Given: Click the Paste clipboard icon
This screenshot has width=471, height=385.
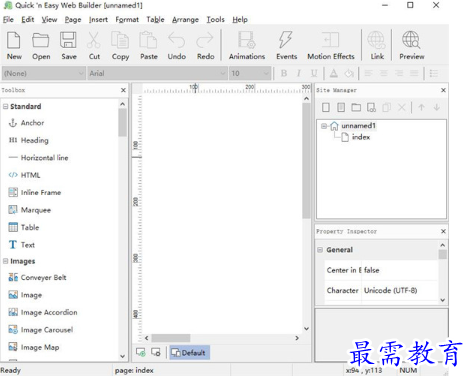Looking at the screenshot, I should pos(149,46).
